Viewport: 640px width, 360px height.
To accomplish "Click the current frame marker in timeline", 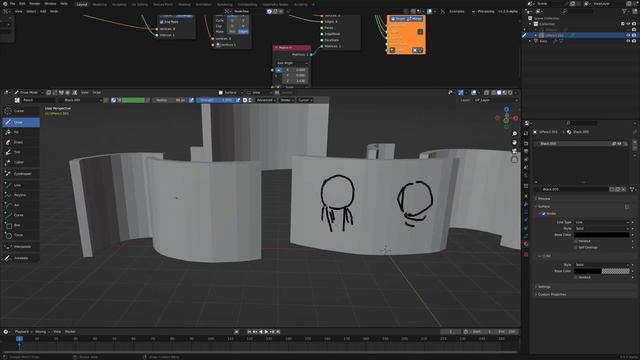I will (x=19, y=339).
